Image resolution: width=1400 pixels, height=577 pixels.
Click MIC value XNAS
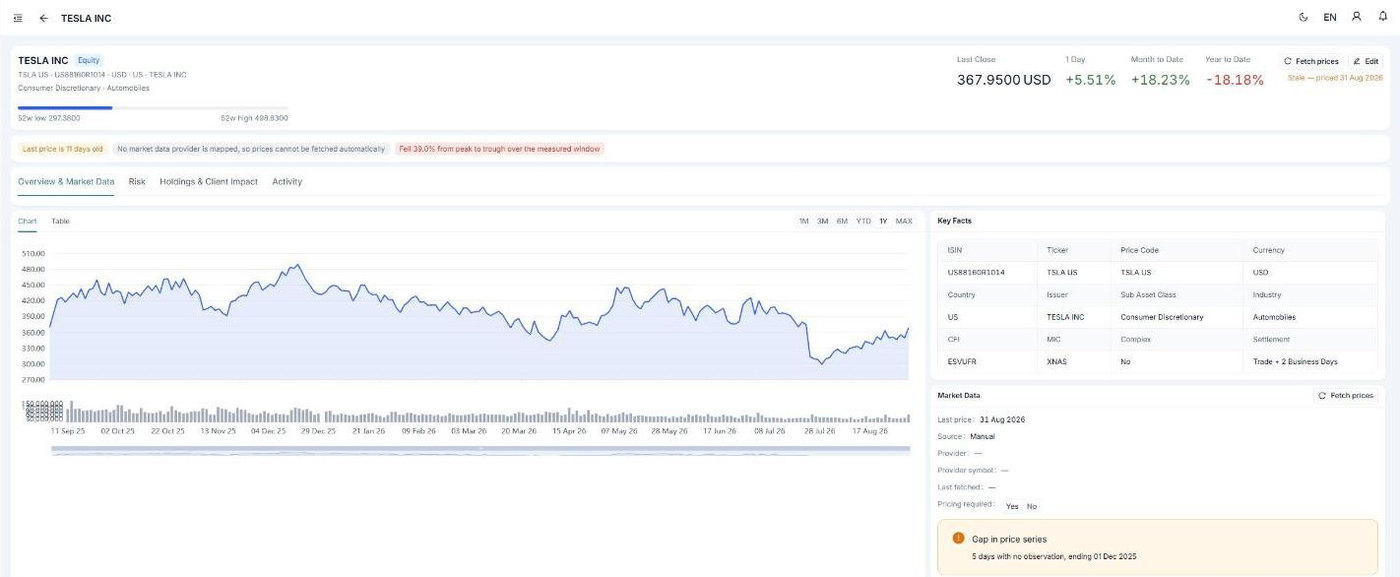point(1057,361)
